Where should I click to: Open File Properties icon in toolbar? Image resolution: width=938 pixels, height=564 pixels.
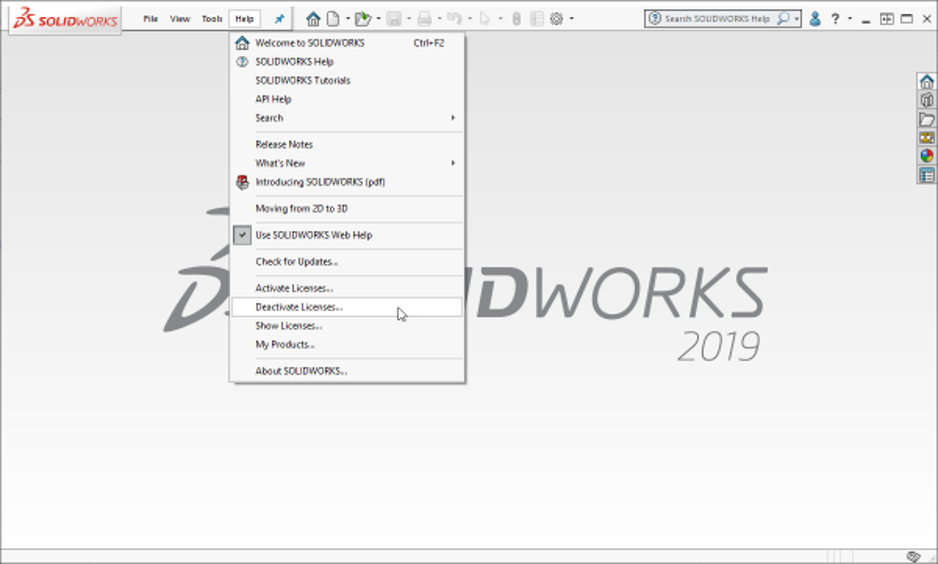[537, 19]
